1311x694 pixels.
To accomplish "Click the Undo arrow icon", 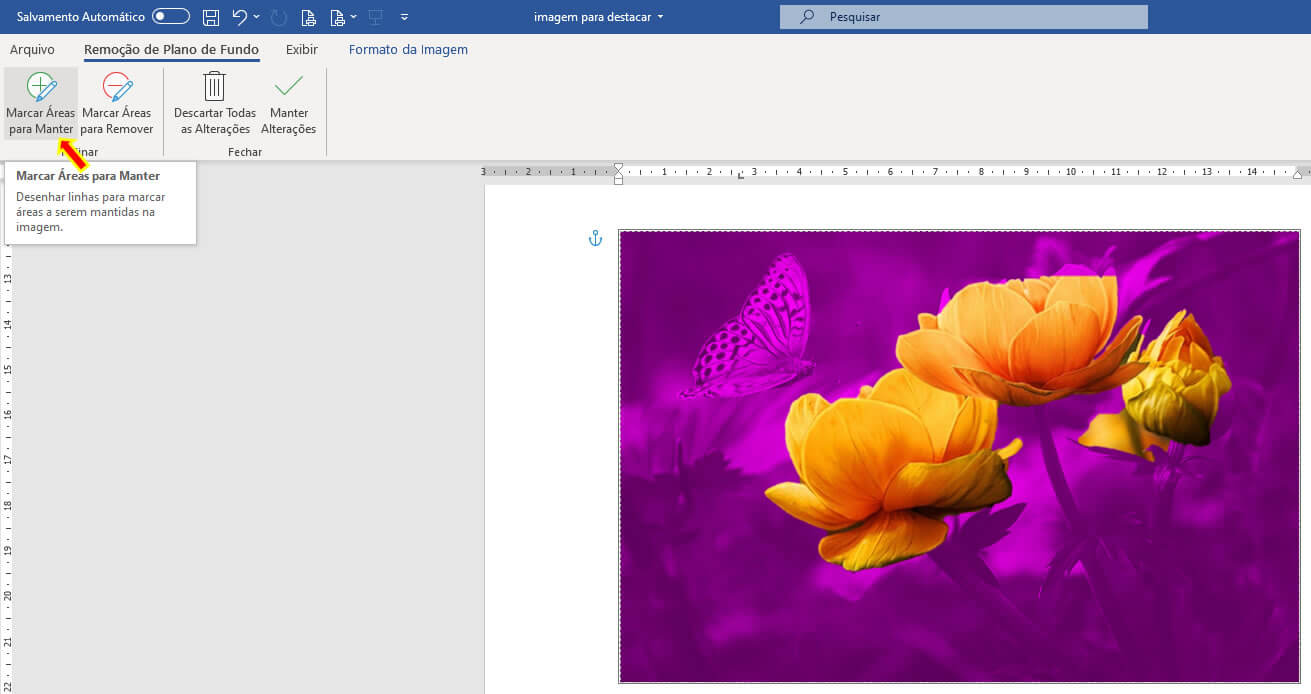I will 239,17.
